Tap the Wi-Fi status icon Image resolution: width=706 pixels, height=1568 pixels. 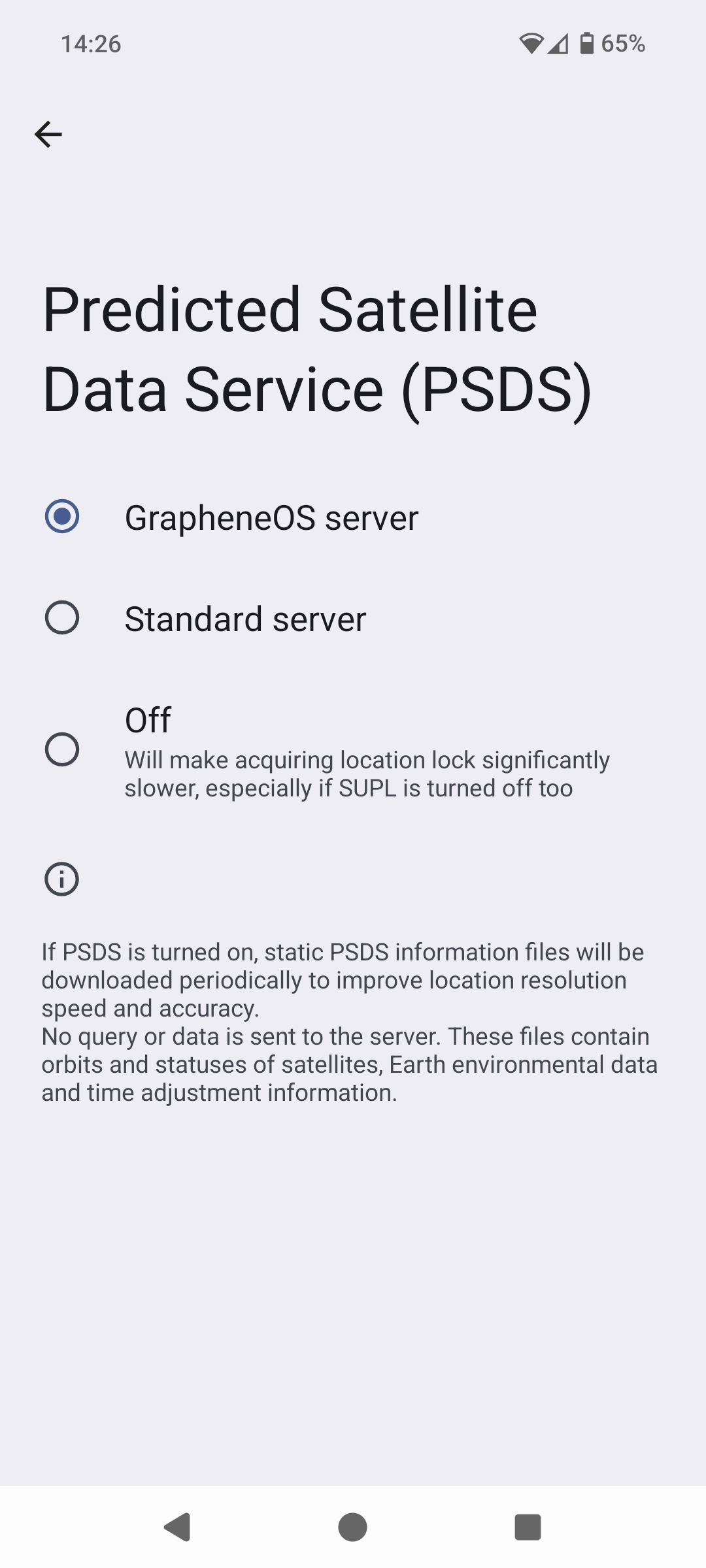531,44
